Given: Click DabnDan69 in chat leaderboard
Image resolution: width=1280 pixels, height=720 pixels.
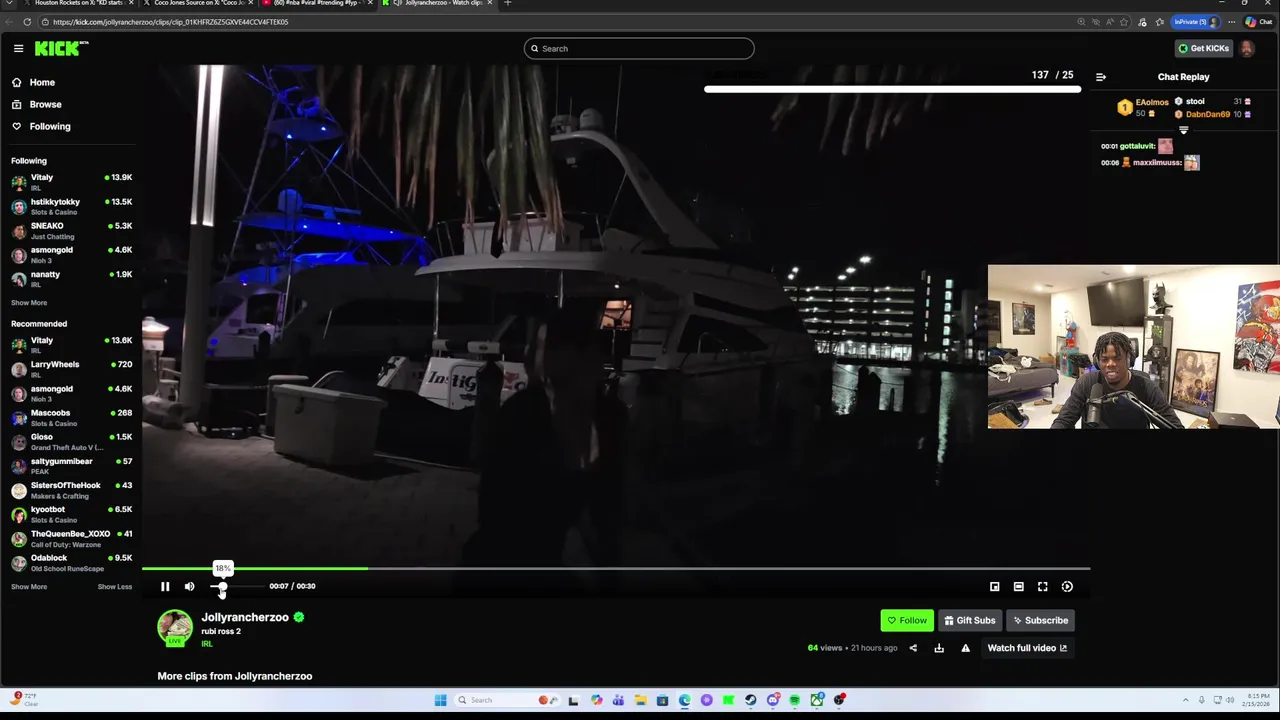Looking at the screenshot, I should [x=1208, y=114].
